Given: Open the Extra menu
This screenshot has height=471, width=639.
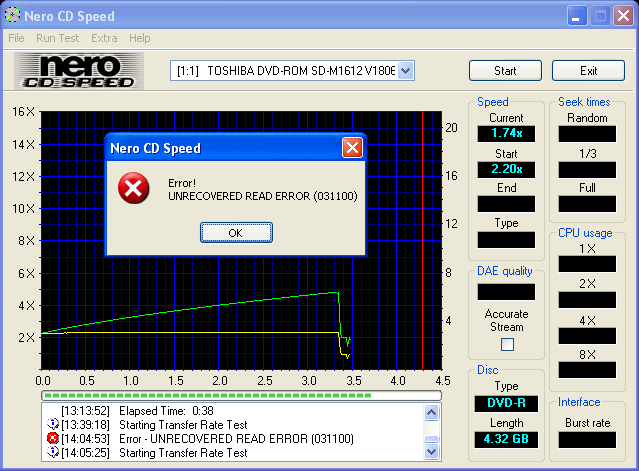Looking at the screenshot, I should coord(104,38).
